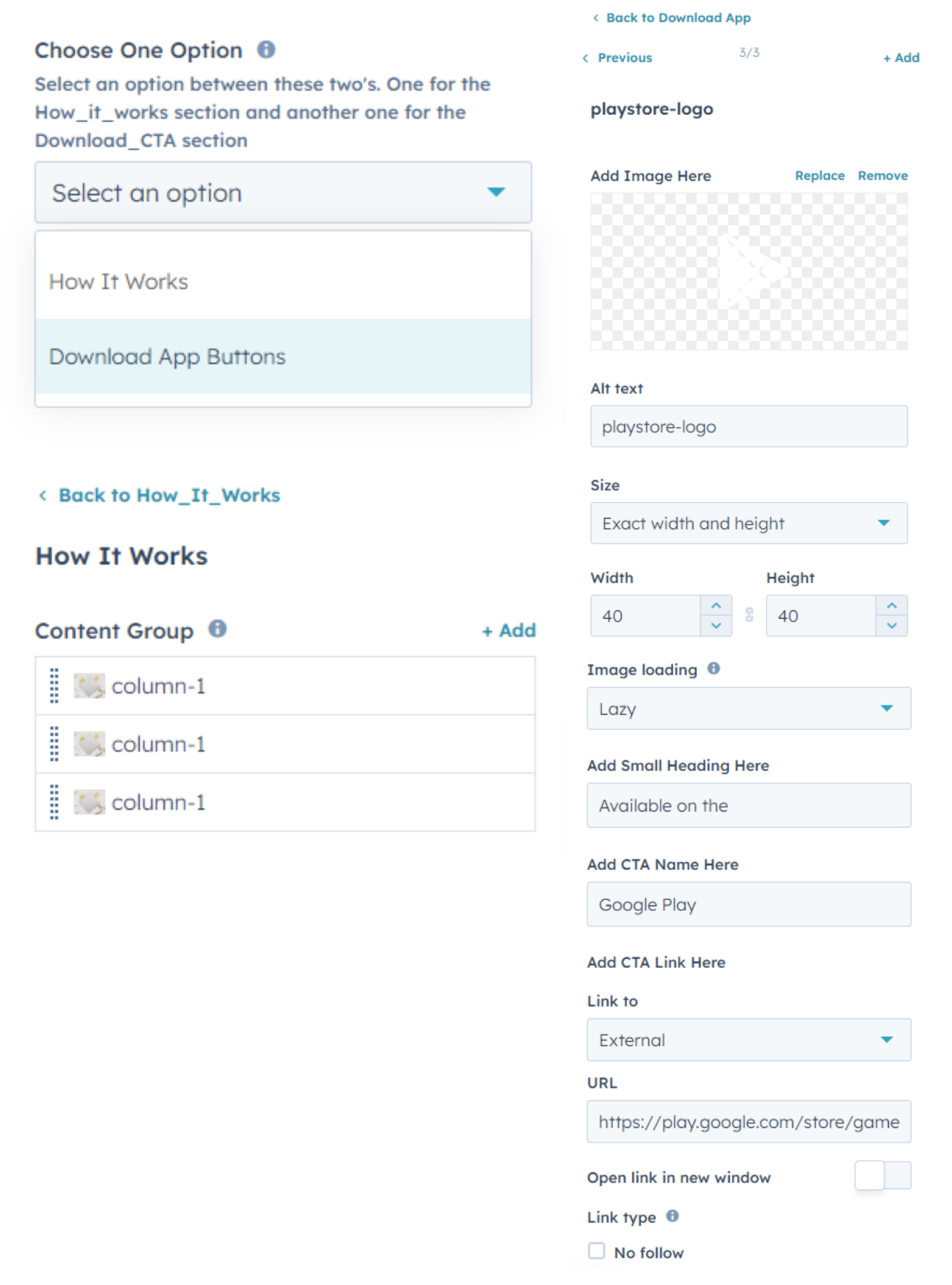Click the drag handle of last column-1 row

[x=54, y=802]
